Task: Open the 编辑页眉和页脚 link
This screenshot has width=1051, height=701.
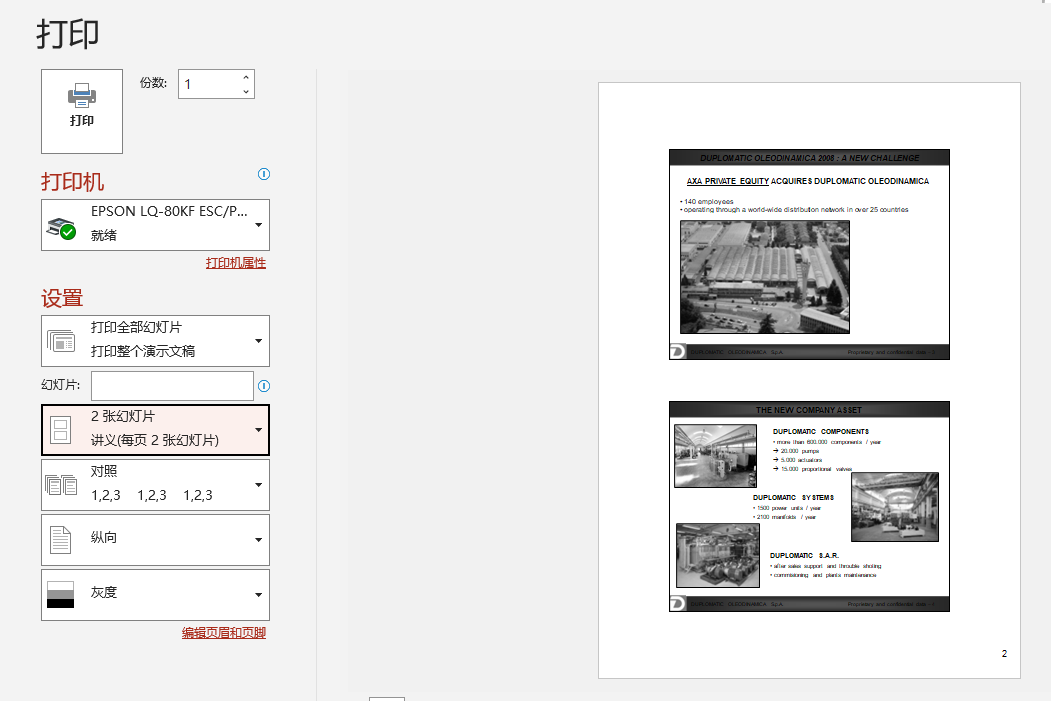Action: (x=224, y=633)
